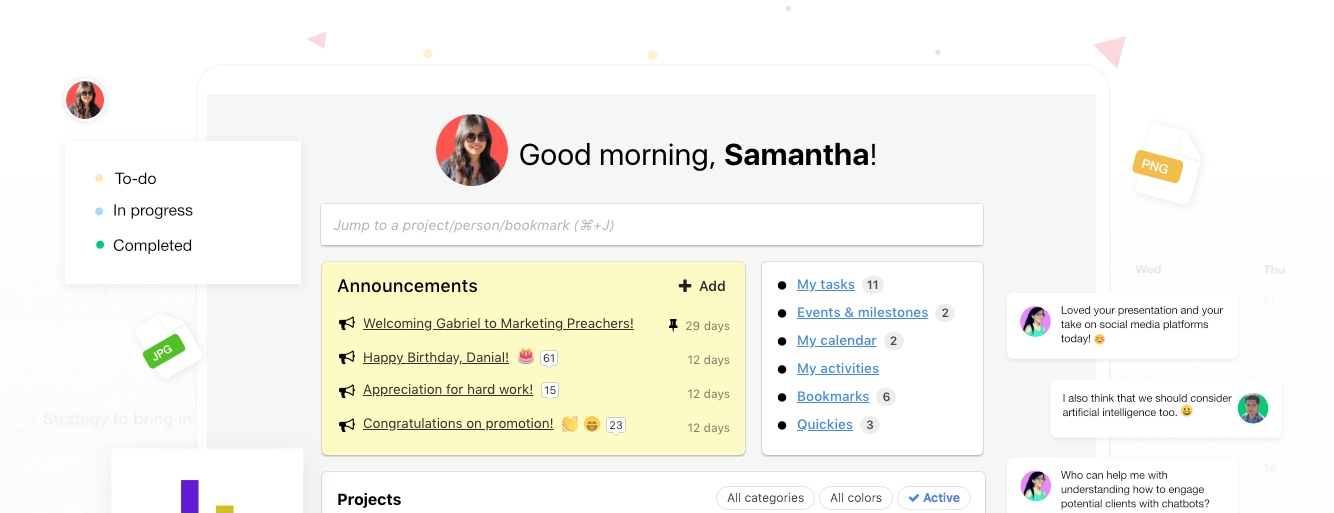The image size is (1334, 513).
Task: Open the 15 comments bubble on Appreciation announcement
Action: tap(550, 390)
